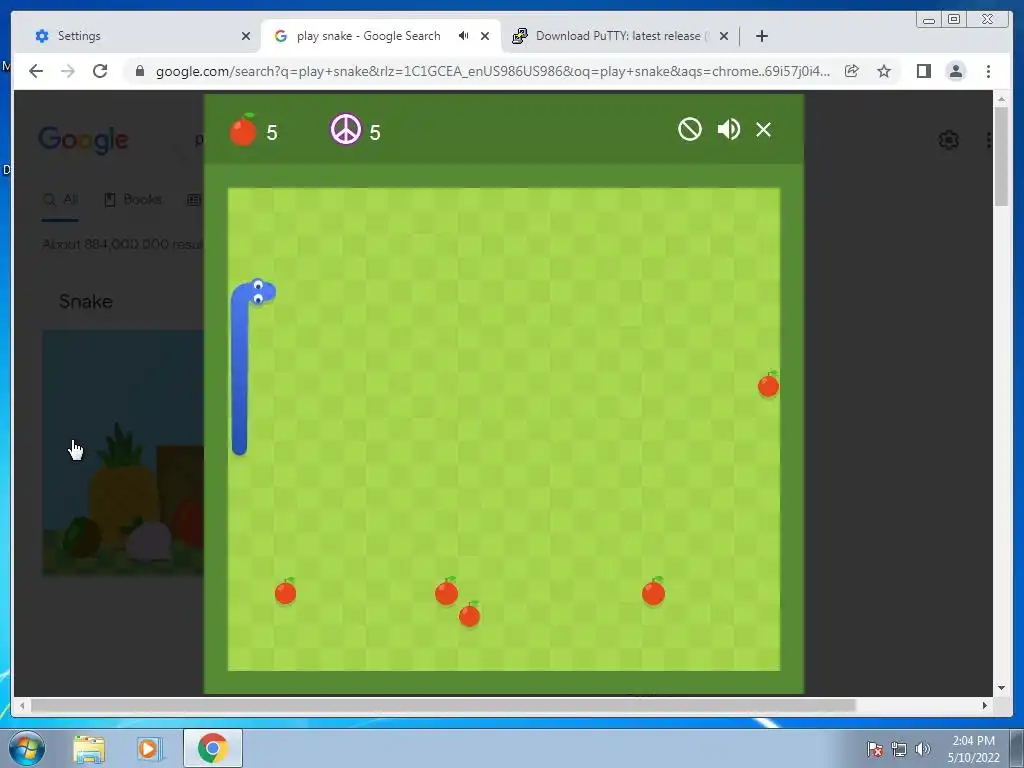
Task: Click the Chrome taskbar button
Action: pyautogui.click(x=212, y=748)
